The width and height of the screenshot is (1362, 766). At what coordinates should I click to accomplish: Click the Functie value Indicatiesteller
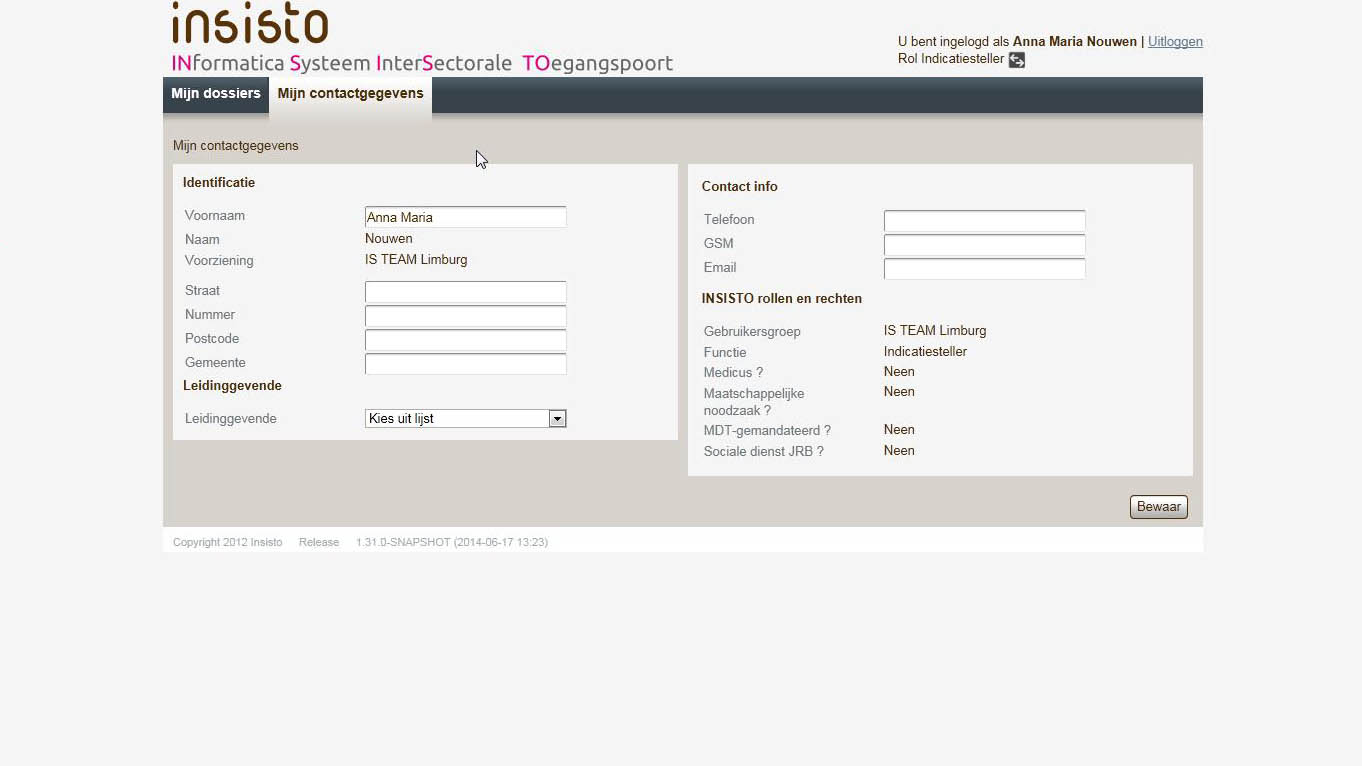[x=925, y=352]
